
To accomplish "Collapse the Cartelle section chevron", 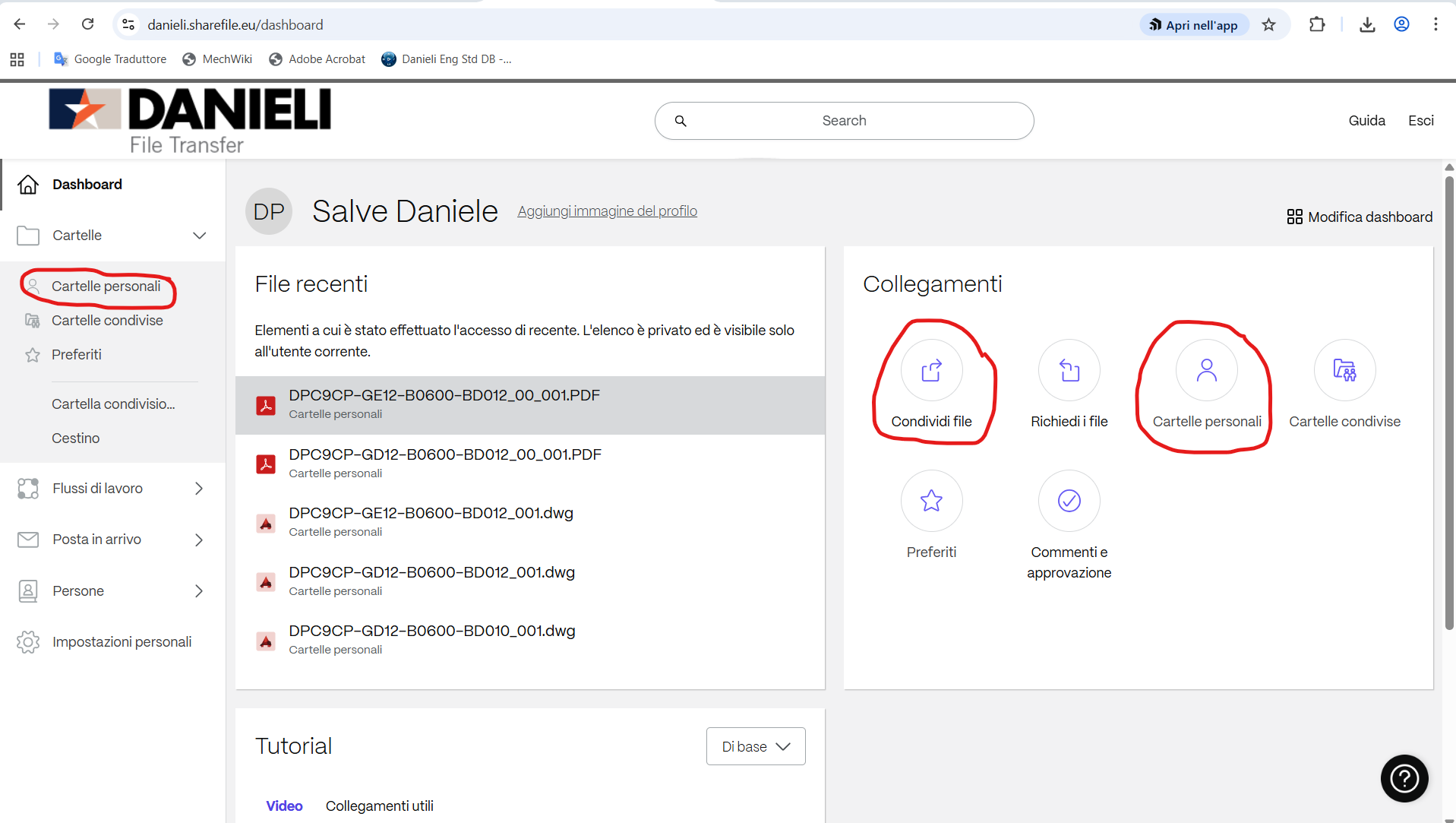I will [x=199, y=236].
